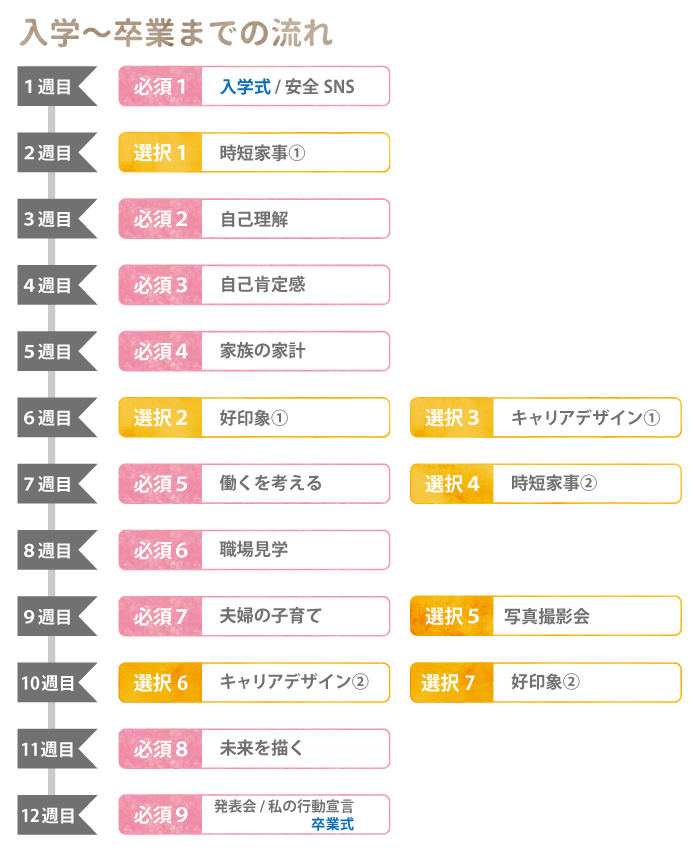Click the 12週目 week marker
Image resolution: width=700 pixels, height=850 pixels.
[x=57, y=815]
